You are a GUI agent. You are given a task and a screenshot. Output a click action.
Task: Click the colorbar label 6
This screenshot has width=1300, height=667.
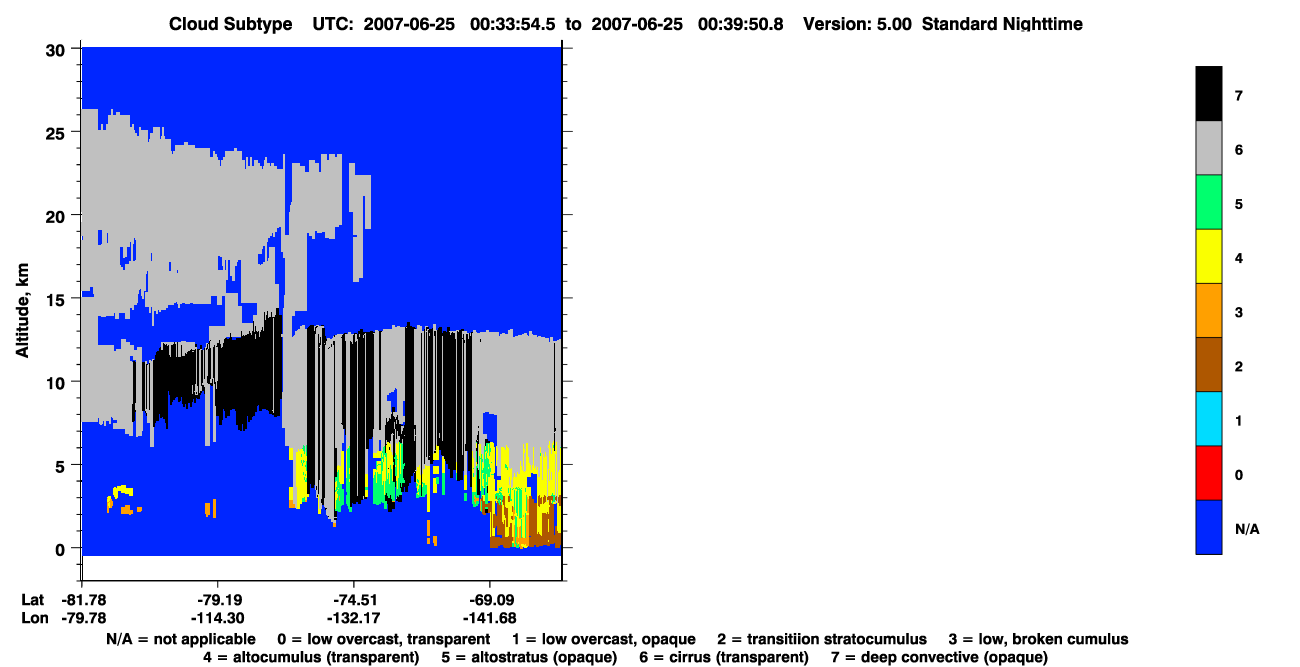pos(1238,150)
